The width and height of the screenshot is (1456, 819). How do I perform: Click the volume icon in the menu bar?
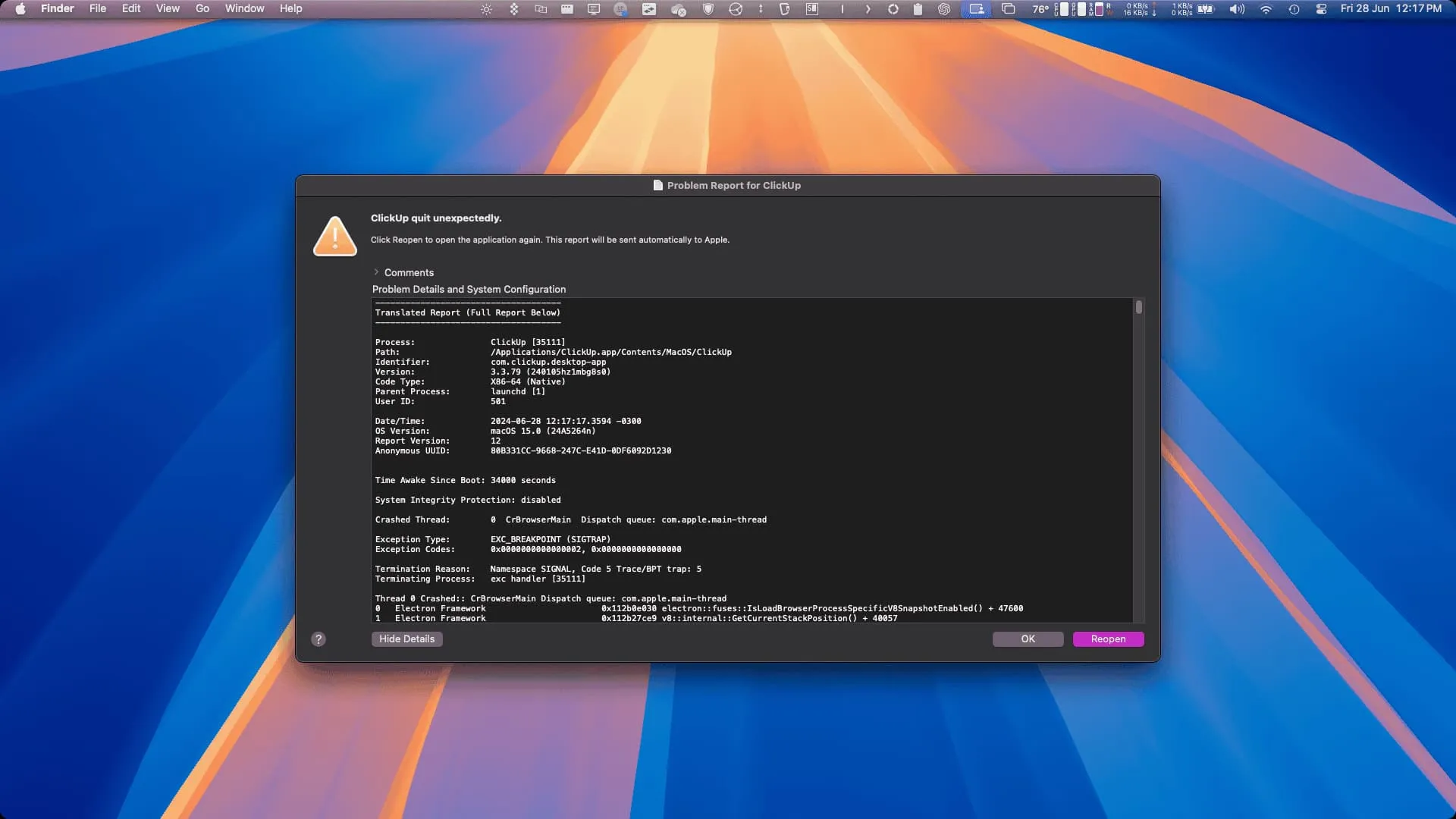(1237, 9)
